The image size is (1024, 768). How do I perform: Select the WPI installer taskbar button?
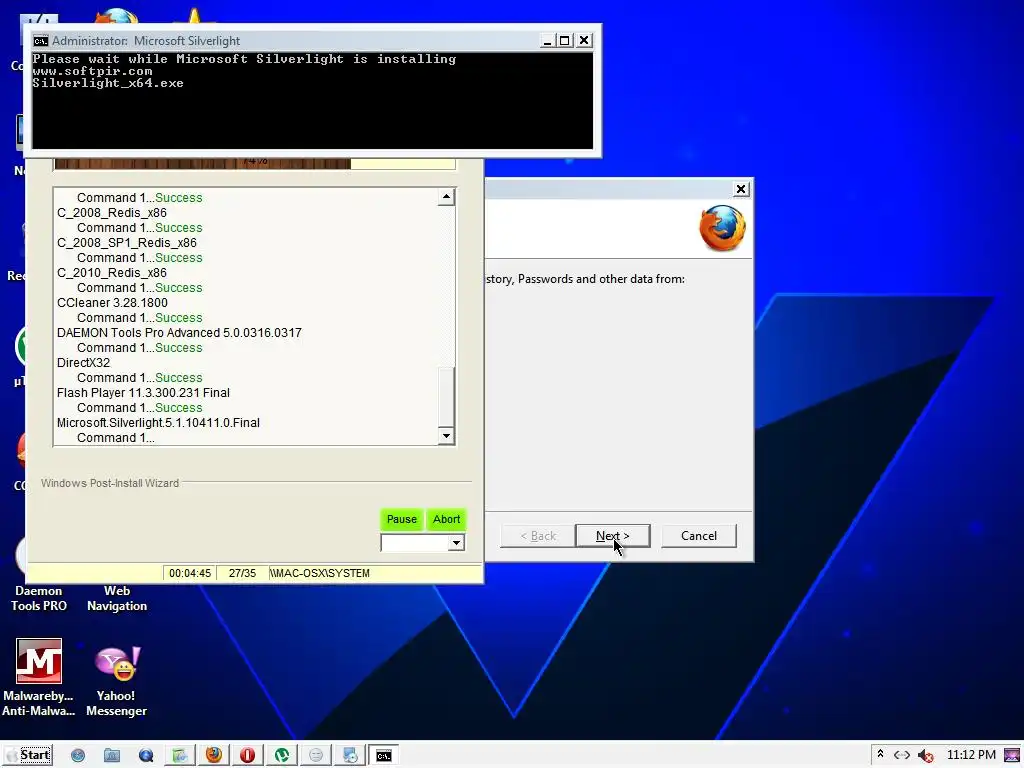pyautogui.click(x=180, y=756)
